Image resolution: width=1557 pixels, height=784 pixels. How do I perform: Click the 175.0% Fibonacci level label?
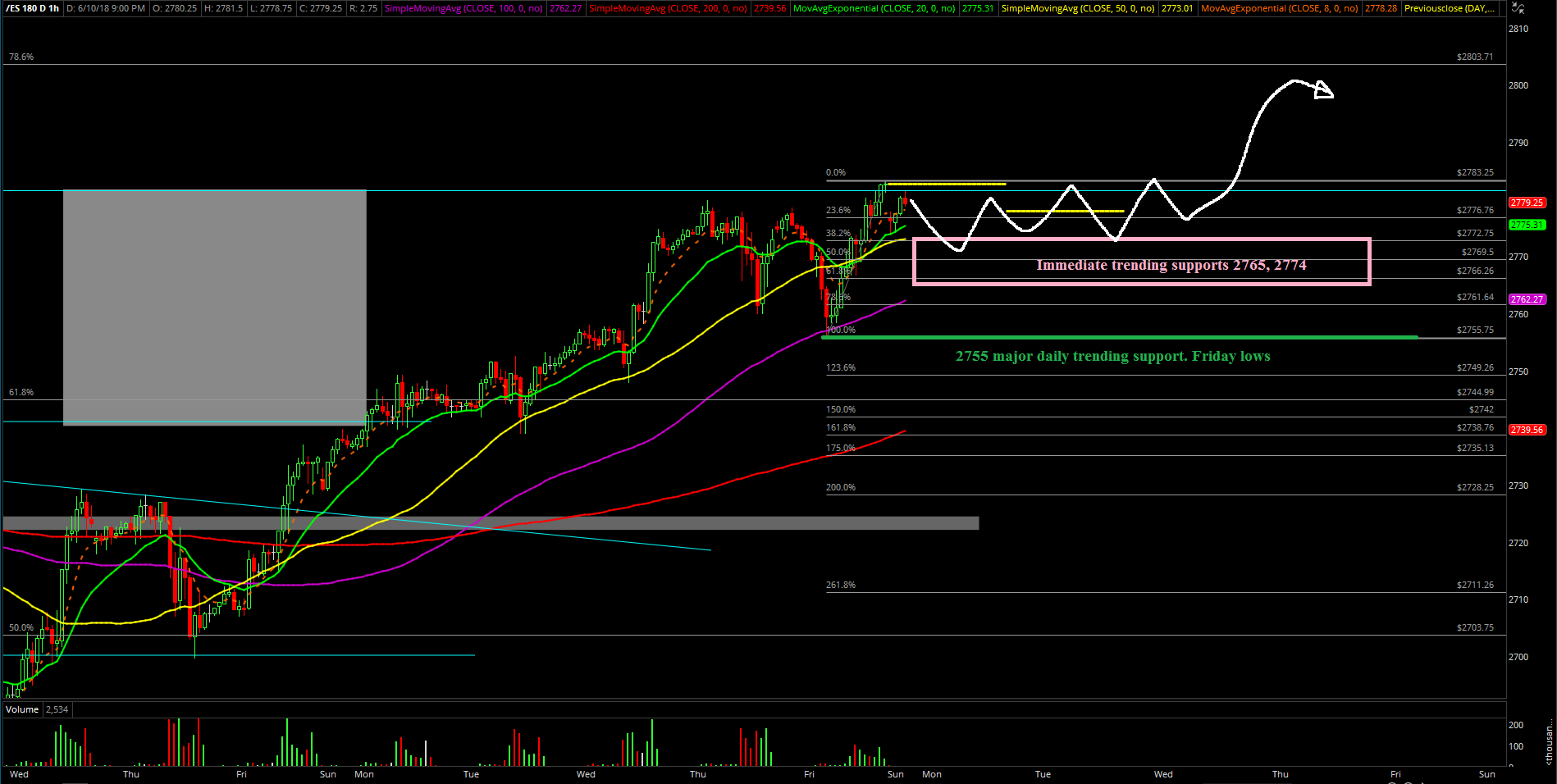(841, 448)
